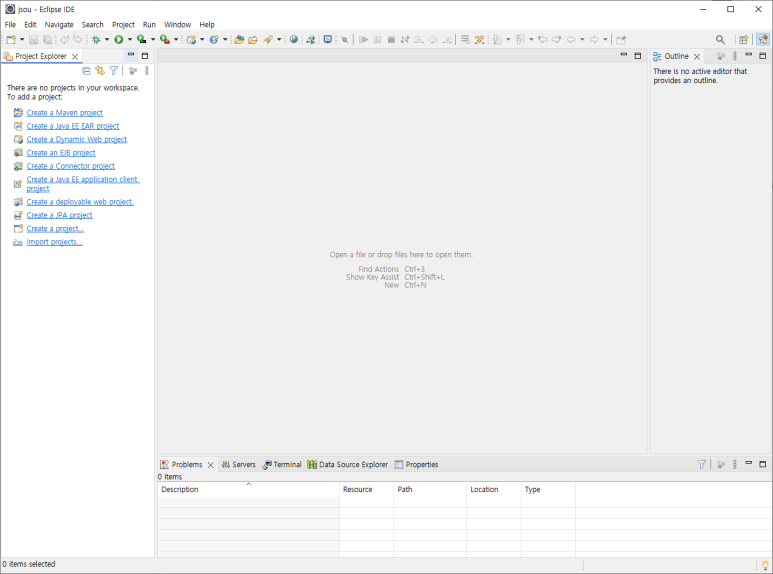Click Collapse All in Project Explorer
This screenshot has height=574, width=773.
(86, 71)
